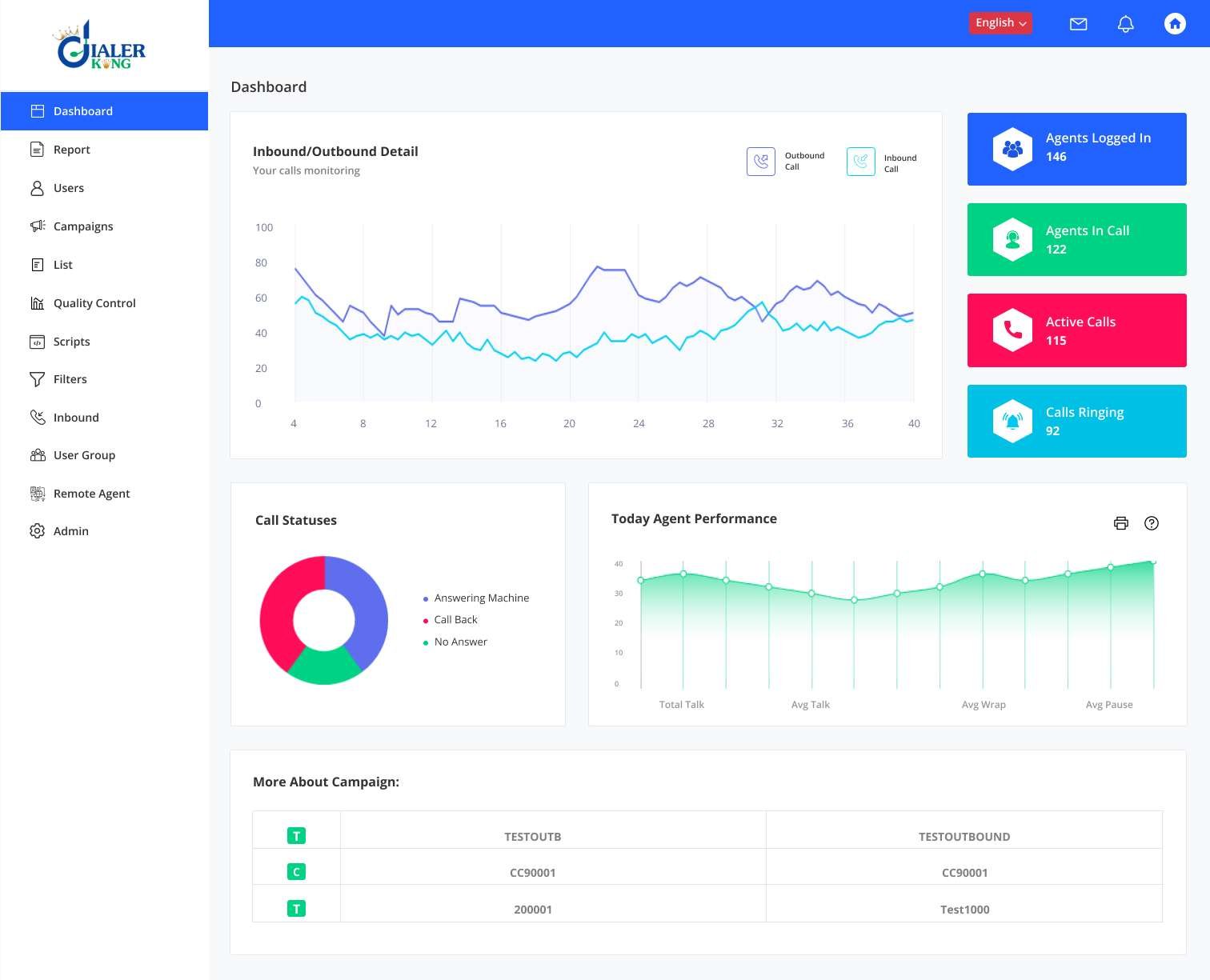Click the Agents In Call card
This screenshot has height=980, width=1210.
1076,240
